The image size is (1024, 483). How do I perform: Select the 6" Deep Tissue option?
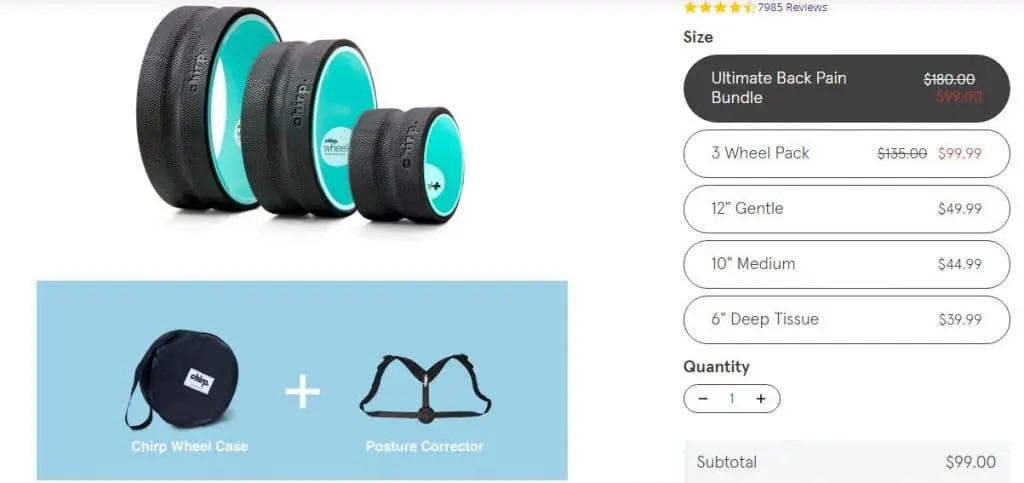point(846,320)
